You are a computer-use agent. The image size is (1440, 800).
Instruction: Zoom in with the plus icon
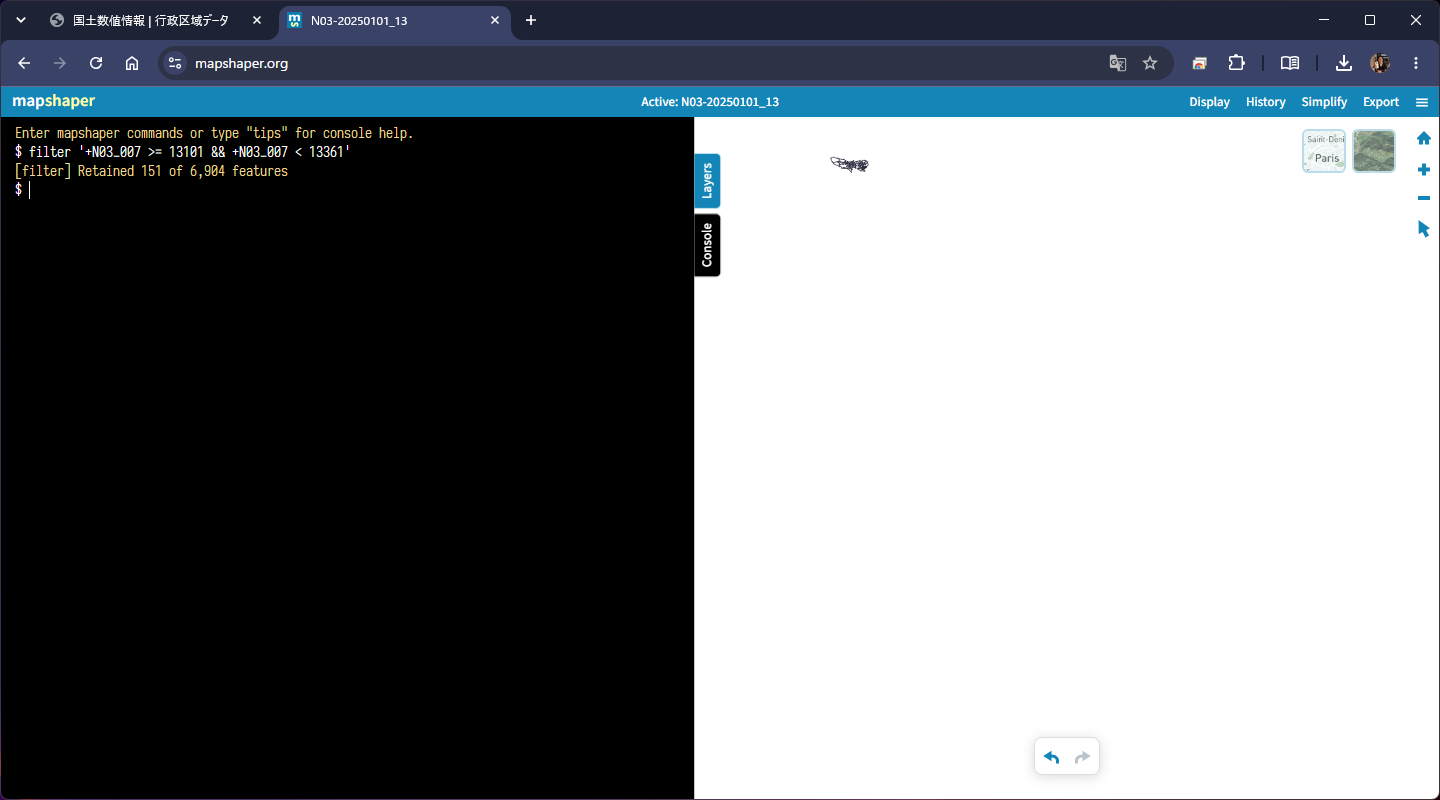click(1424, 170)
